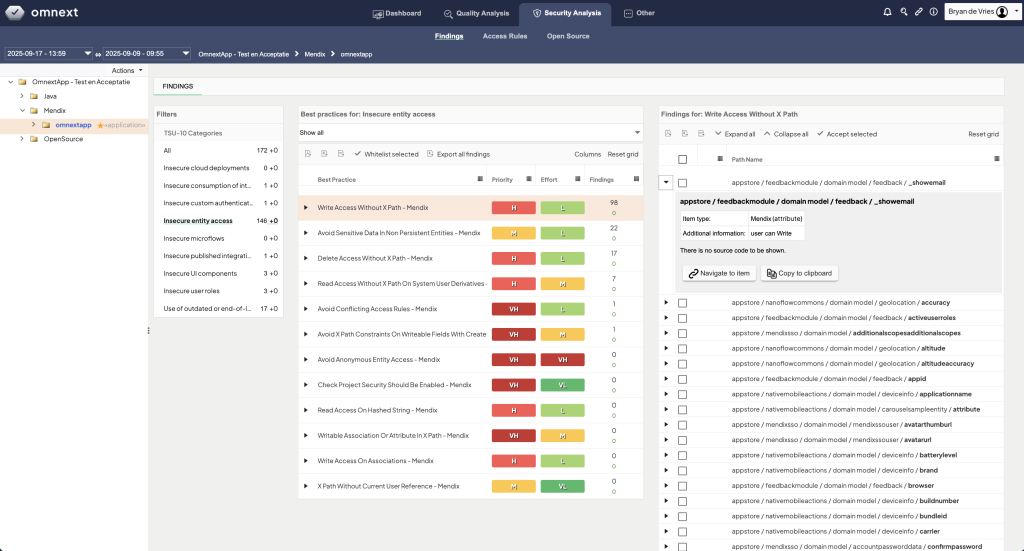Click second export icon in Findings toolbar
The width and height of the screenshot is (1024, 551).
[x=684, y=134]
